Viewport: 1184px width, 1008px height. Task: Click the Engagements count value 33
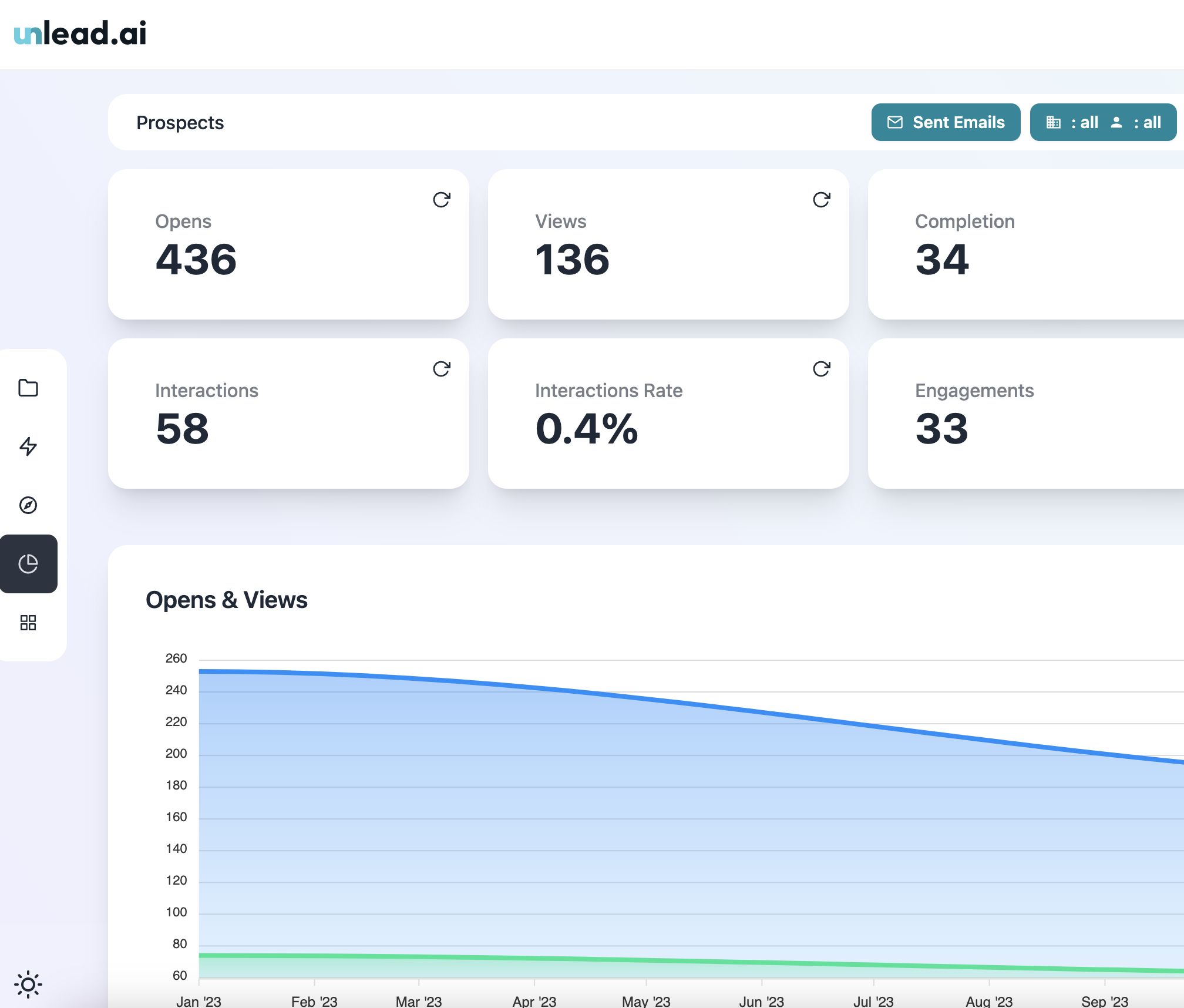tap(941, 429)
